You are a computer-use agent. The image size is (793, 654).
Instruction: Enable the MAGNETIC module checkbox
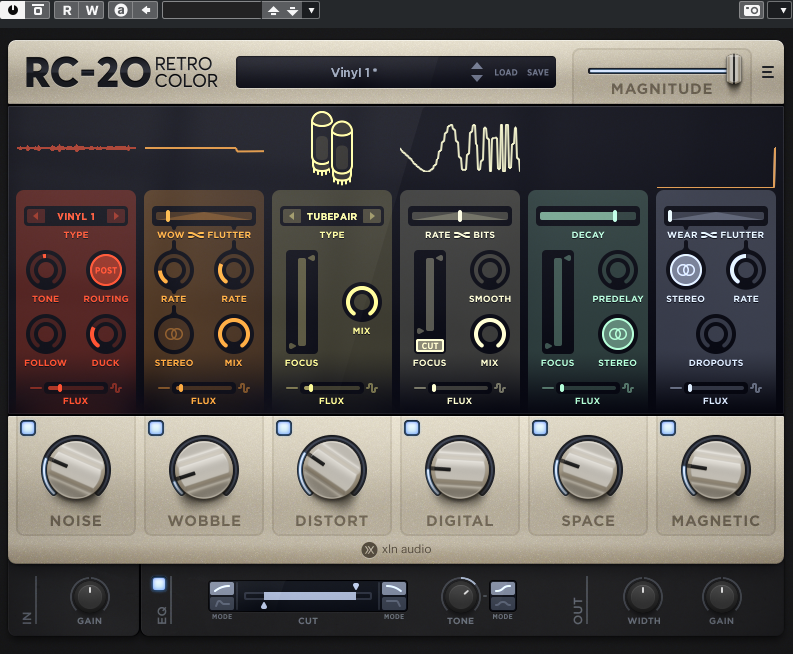(x=668, y=428)
